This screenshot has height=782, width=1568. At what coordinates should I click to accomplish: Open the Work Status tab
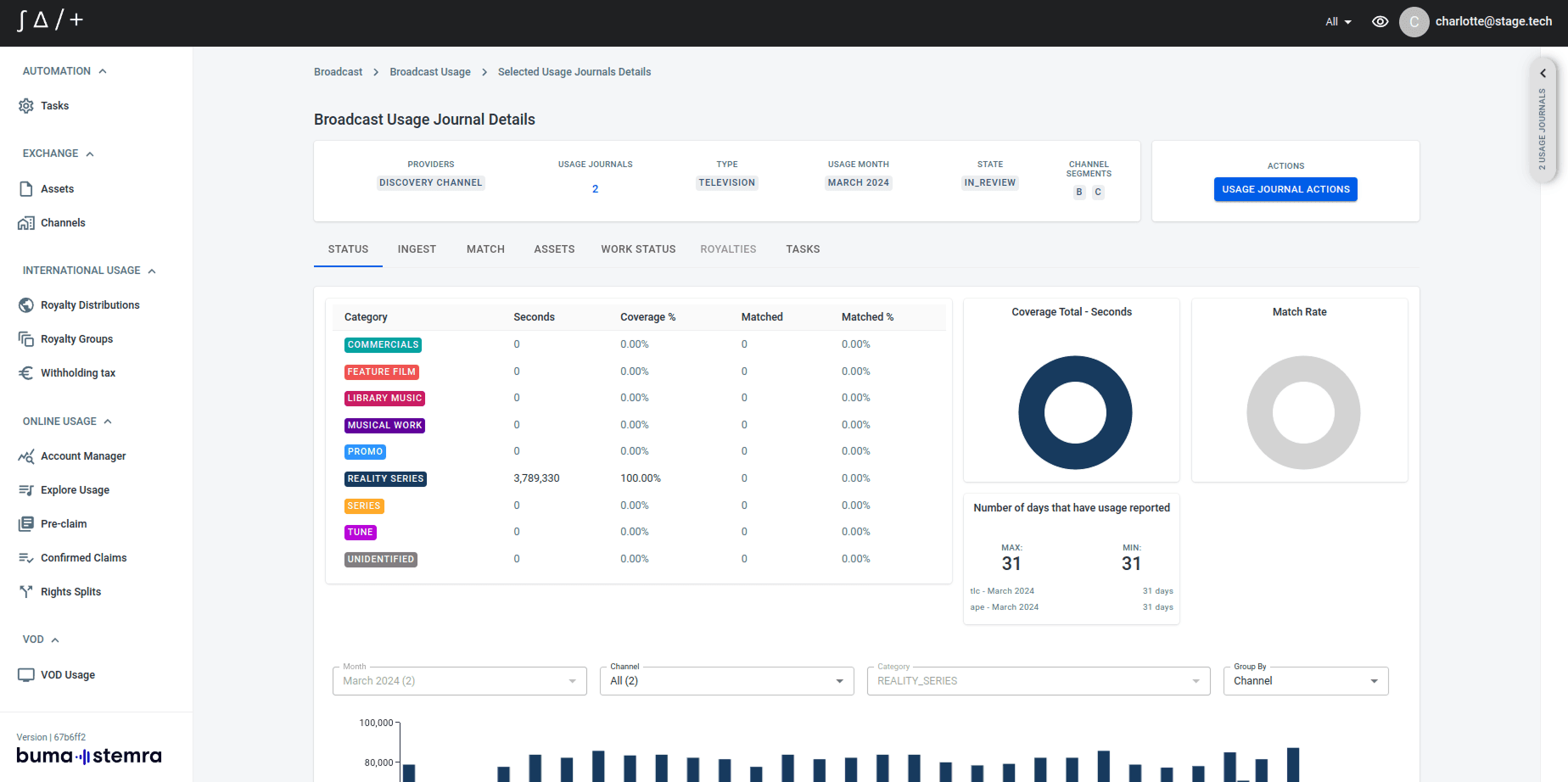pyautogui.click(x=638, y=249)
